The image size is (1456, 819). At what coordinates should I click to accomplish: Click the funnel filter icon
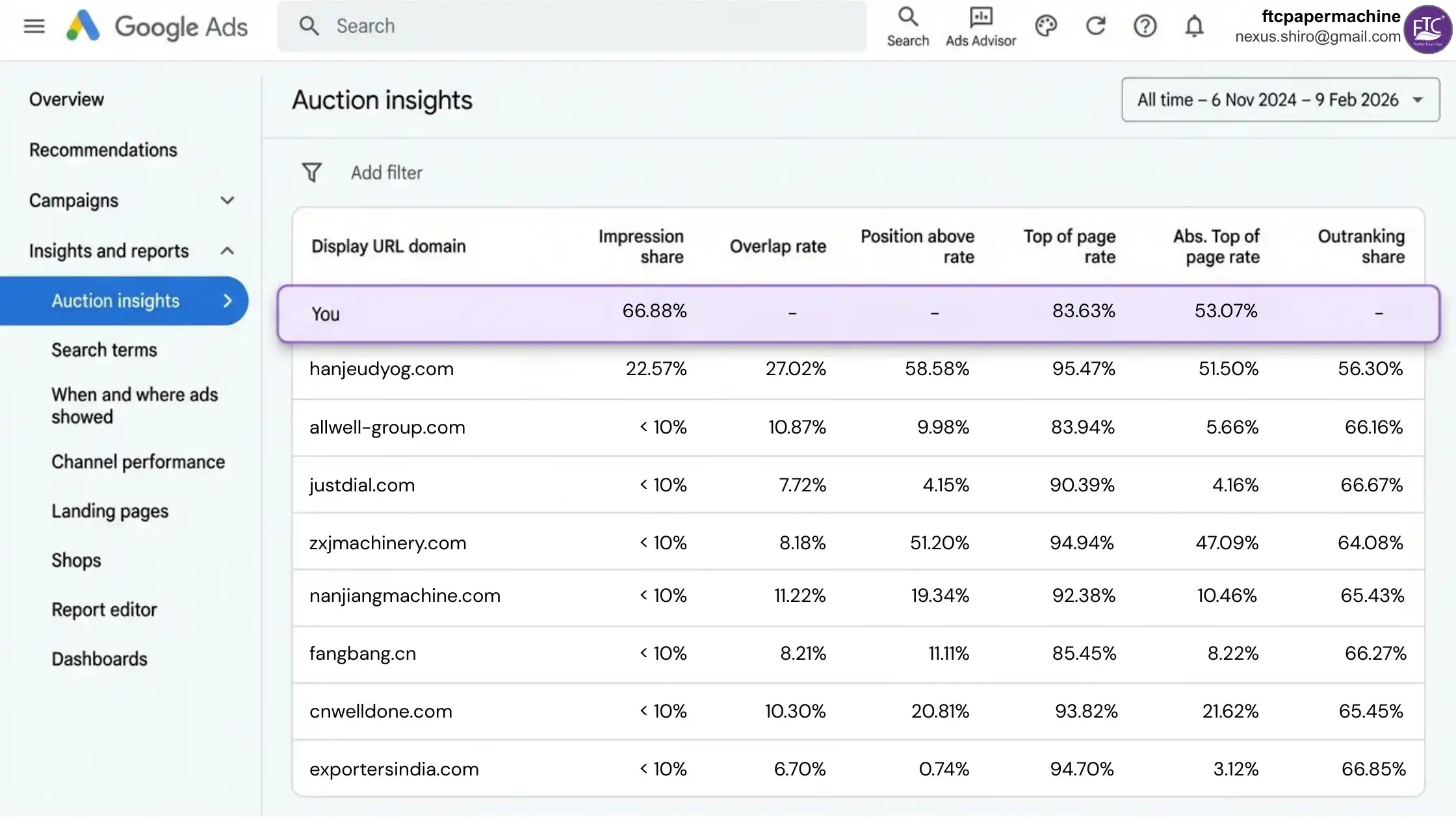(x=312, y=172)
